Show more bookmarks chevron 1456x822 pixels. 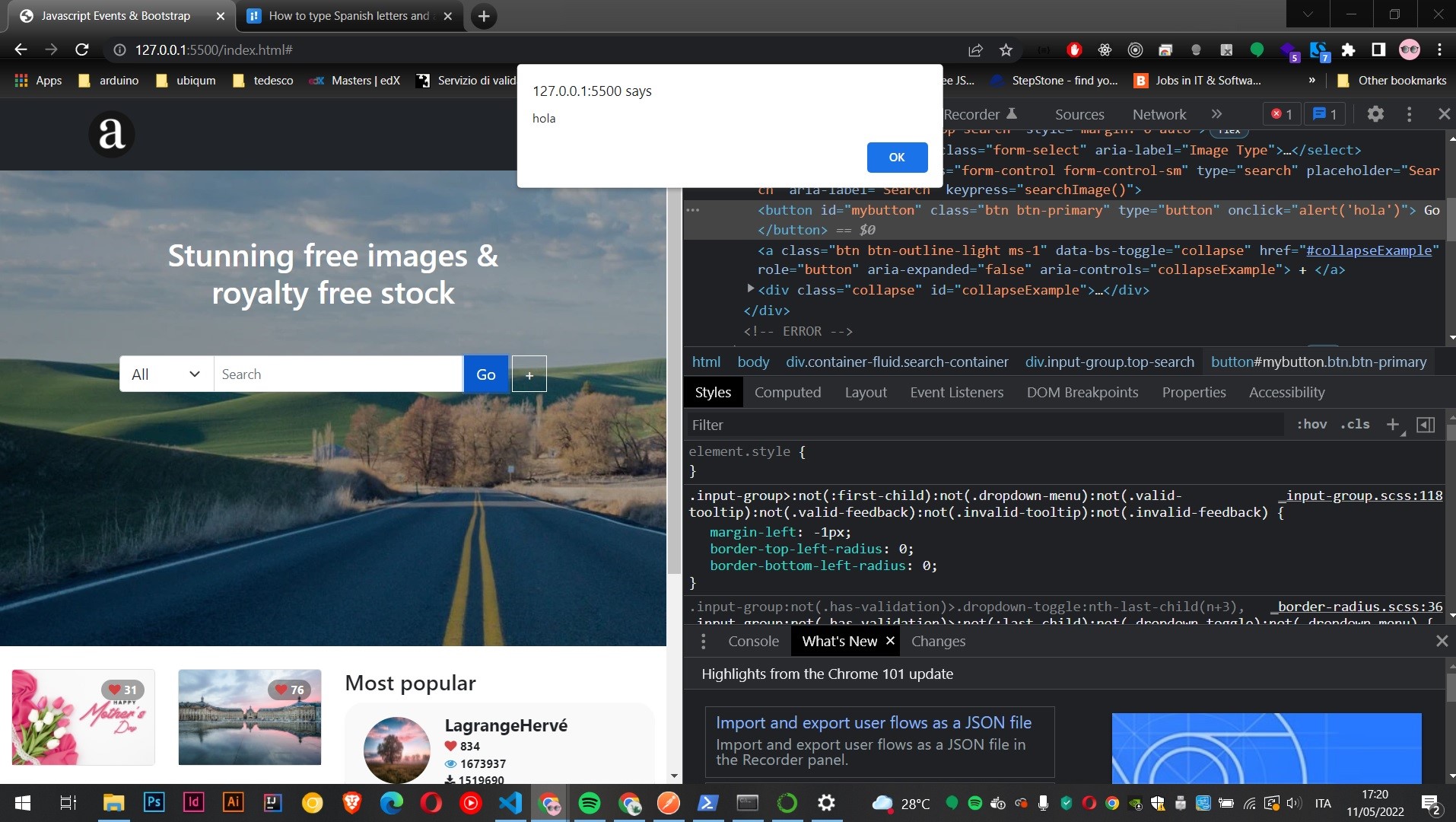point(1311,81)
